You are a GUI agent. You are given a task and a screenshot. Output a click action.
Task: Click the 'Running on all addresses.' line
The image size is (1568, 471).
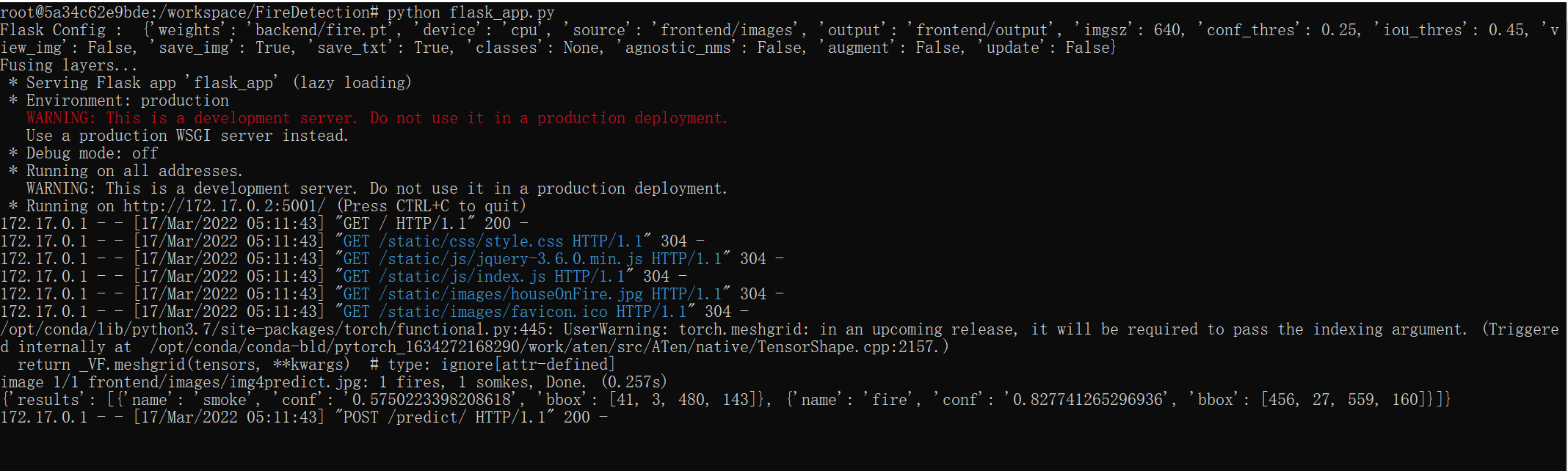coord(126,171)
